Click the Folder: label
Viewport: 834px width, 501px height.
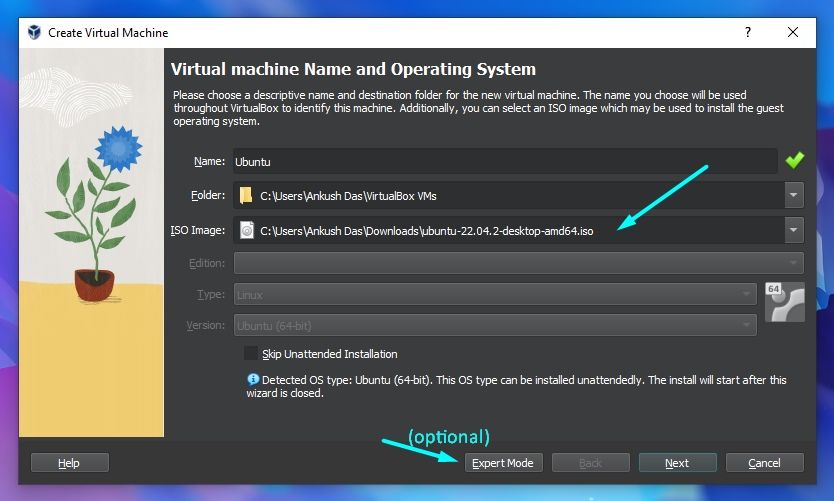click(x=208, y=195)
